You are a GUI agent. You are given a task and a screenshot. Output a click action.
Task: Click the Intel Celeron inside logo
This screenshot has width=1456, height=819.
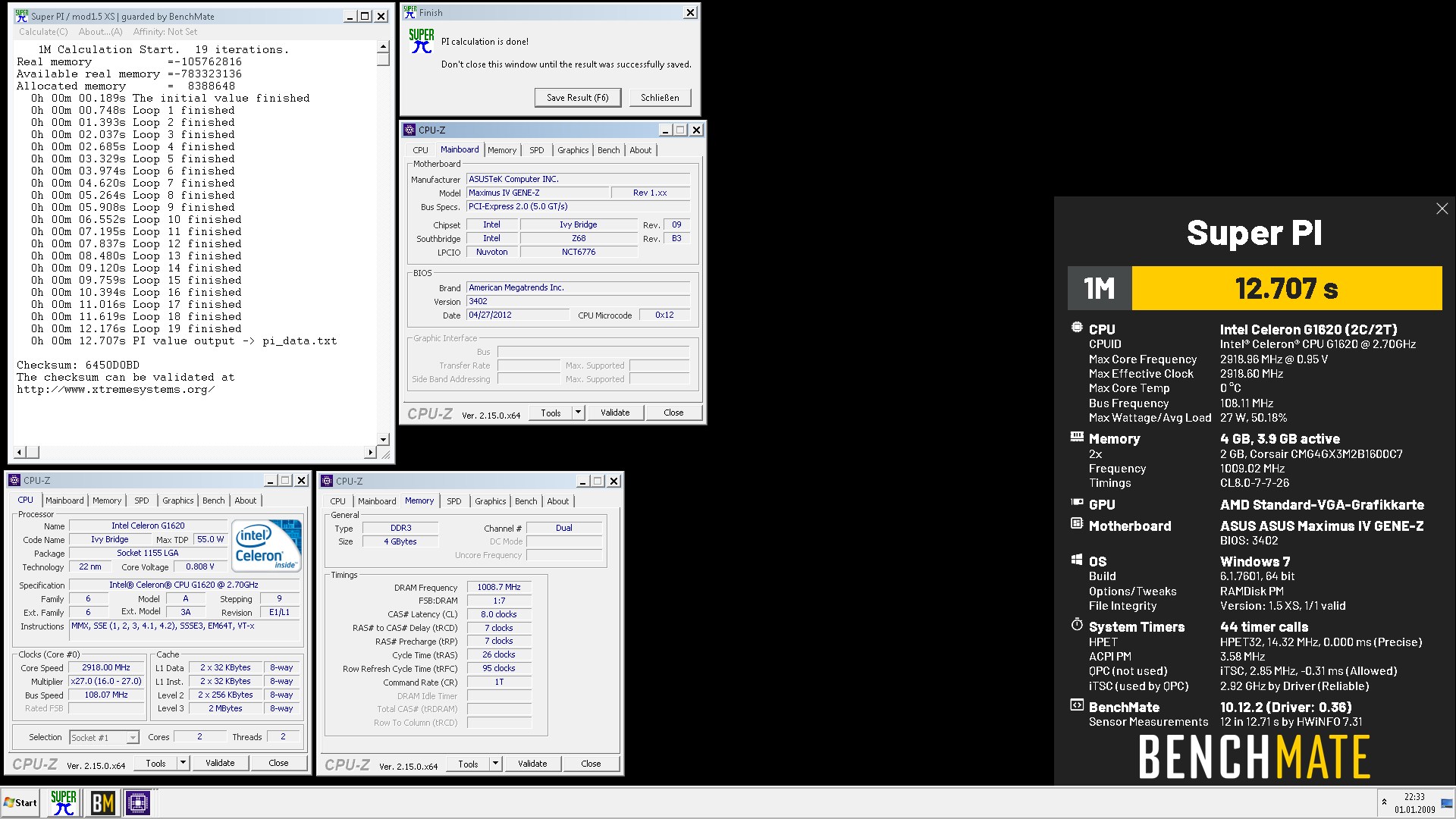pyautogui.click(x=266, y=545)
